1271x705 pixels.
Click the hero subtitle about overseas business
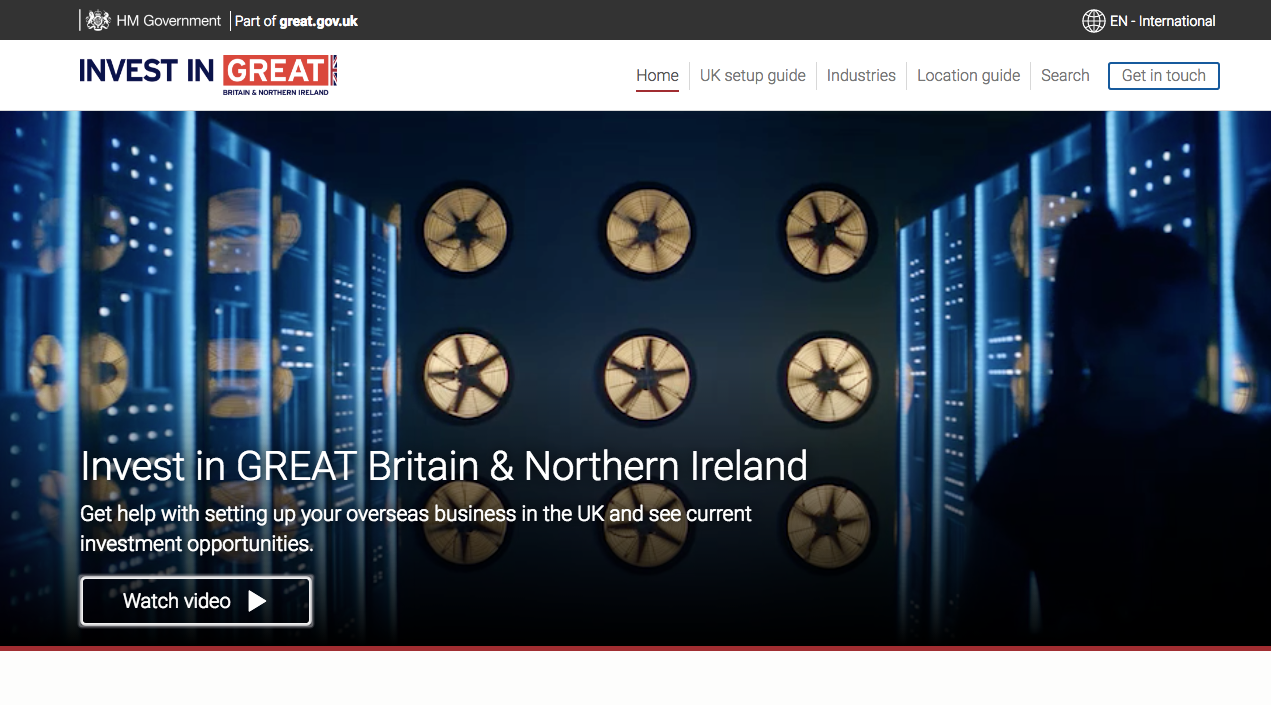pyautogui.click(x=415, y=528)
